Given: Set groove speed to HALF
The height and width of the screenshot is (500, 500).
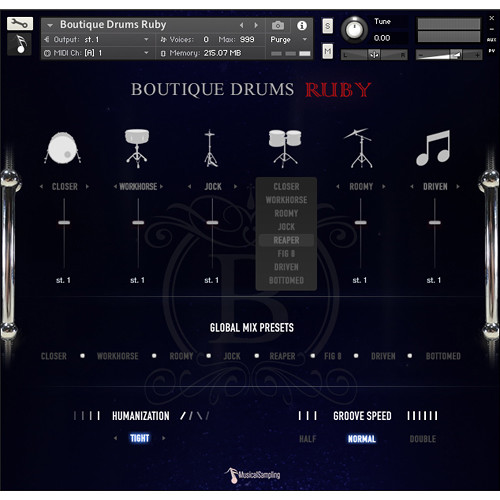Looking at the screenshot, I should click(307, 439).
